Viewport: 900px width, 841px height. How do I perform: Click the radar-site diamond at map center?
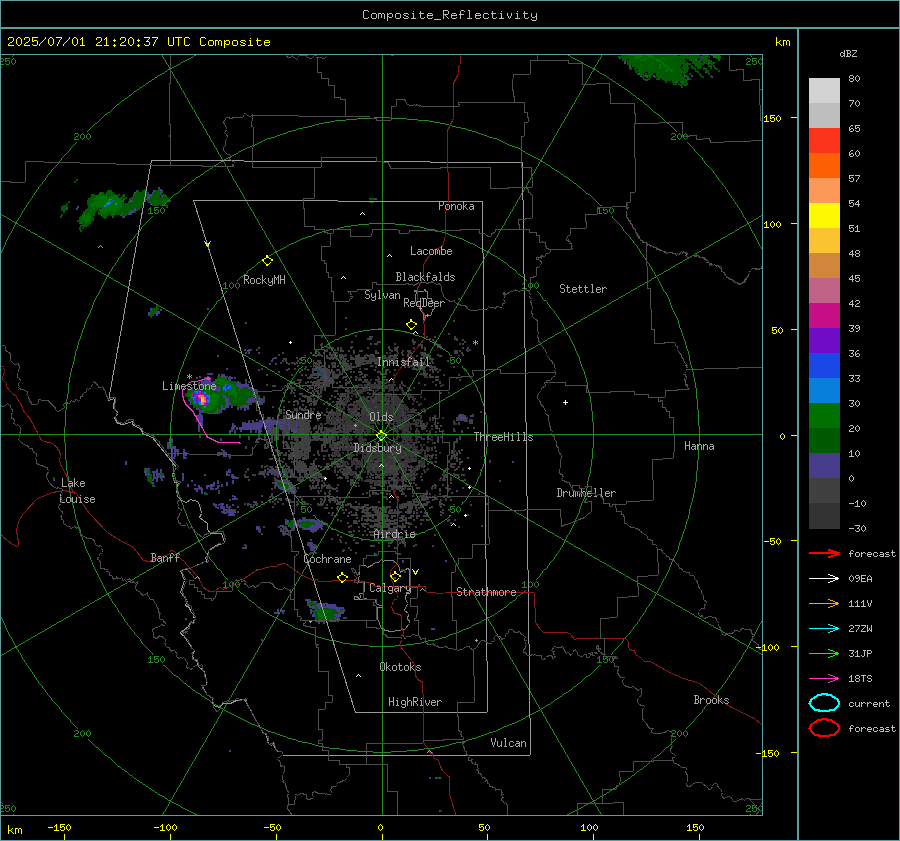381,436
